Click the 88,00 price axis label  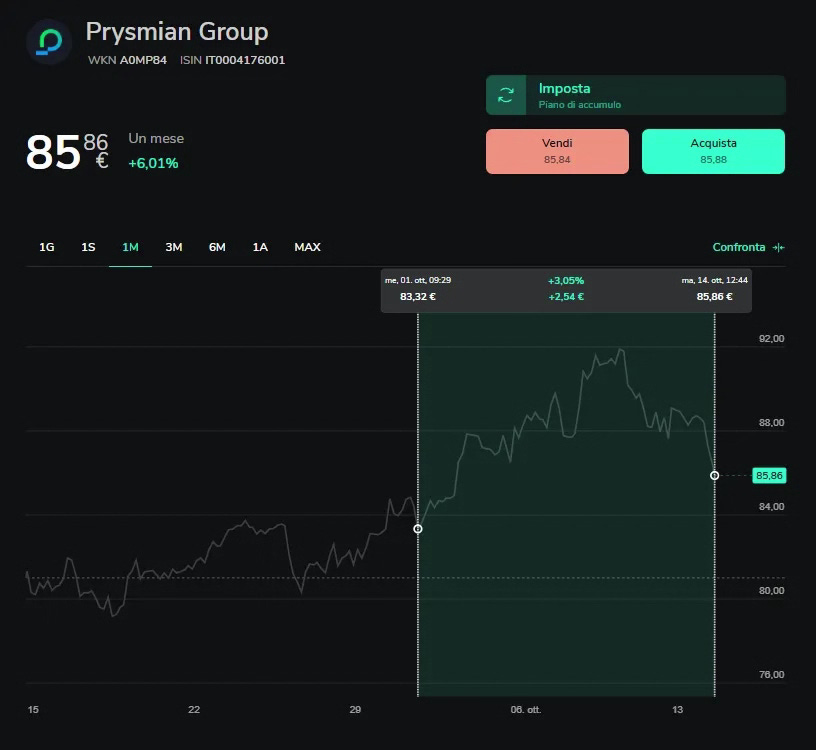[771, 423]
